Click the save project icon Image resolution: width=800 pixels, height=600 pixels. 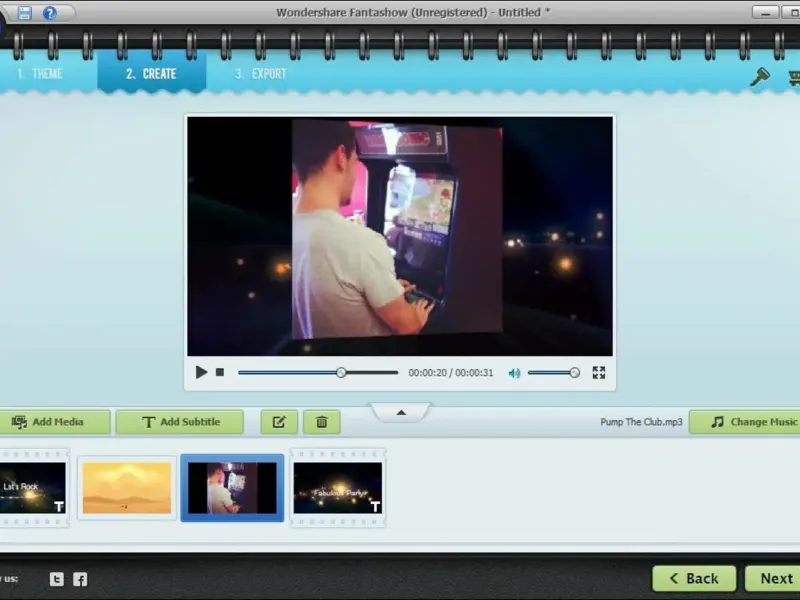tap(24, 13)
